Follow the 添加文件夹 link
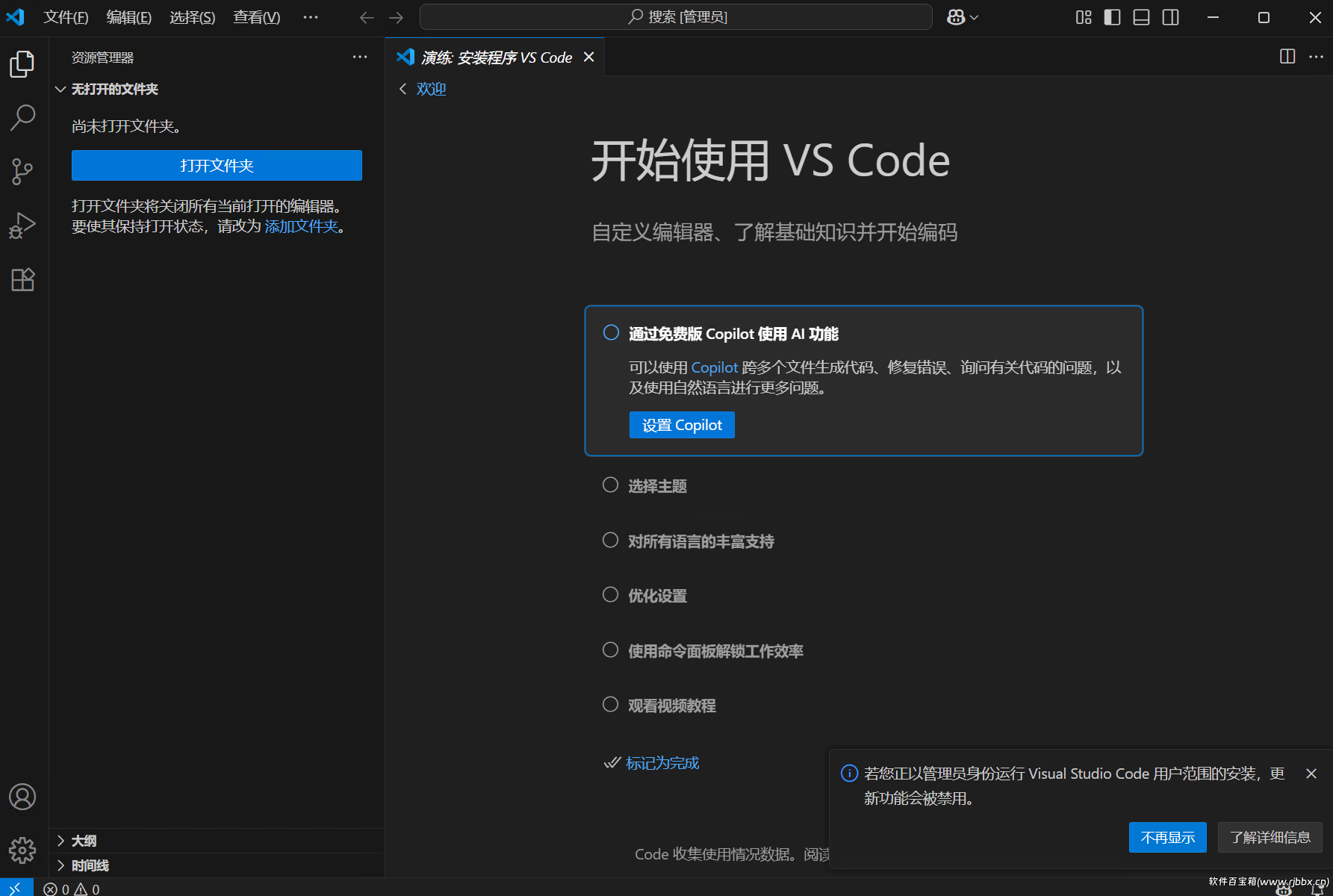This screenshot has height=896, width=1333. click(x=301, y=226)
